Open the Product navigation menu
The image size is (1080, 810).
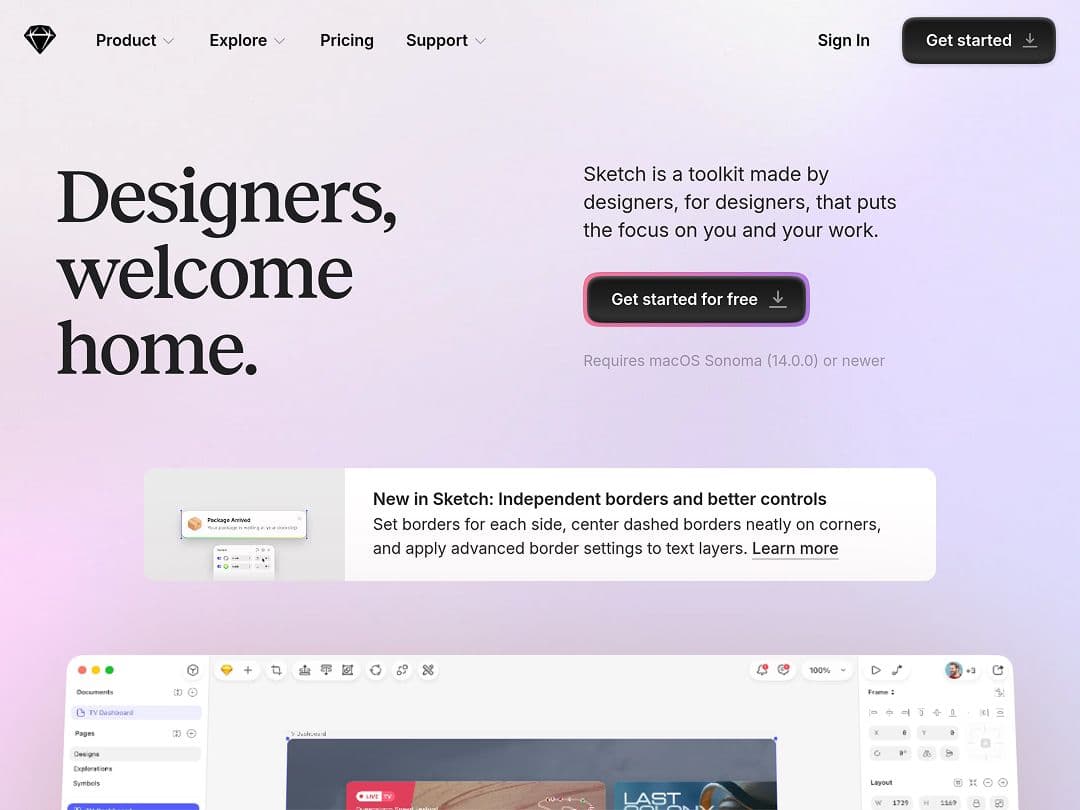pyautogui.click(x=134, y=41)
